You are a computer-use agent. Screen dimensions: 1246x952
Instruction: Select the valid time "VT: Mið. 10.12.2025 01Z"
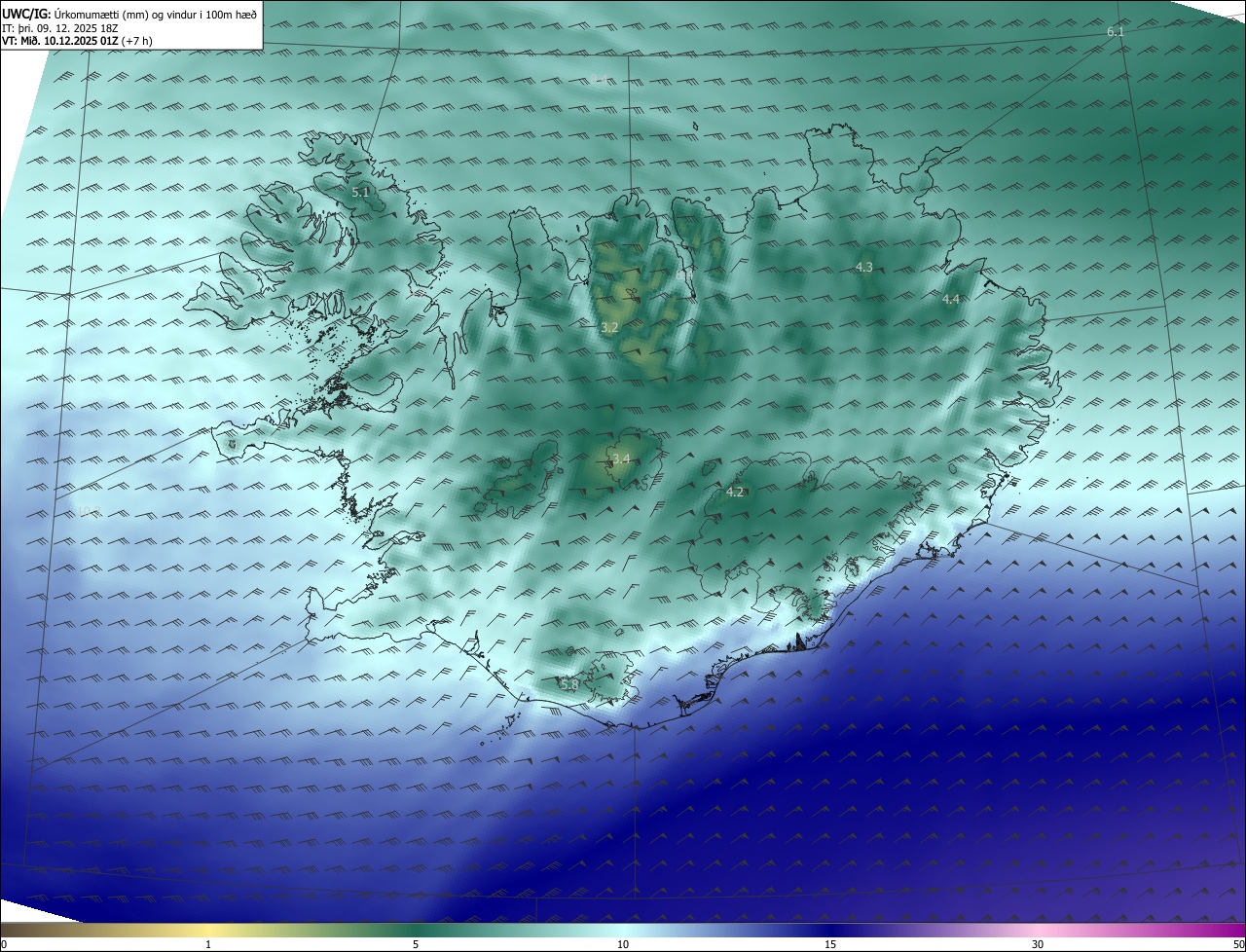click(59, 41)
